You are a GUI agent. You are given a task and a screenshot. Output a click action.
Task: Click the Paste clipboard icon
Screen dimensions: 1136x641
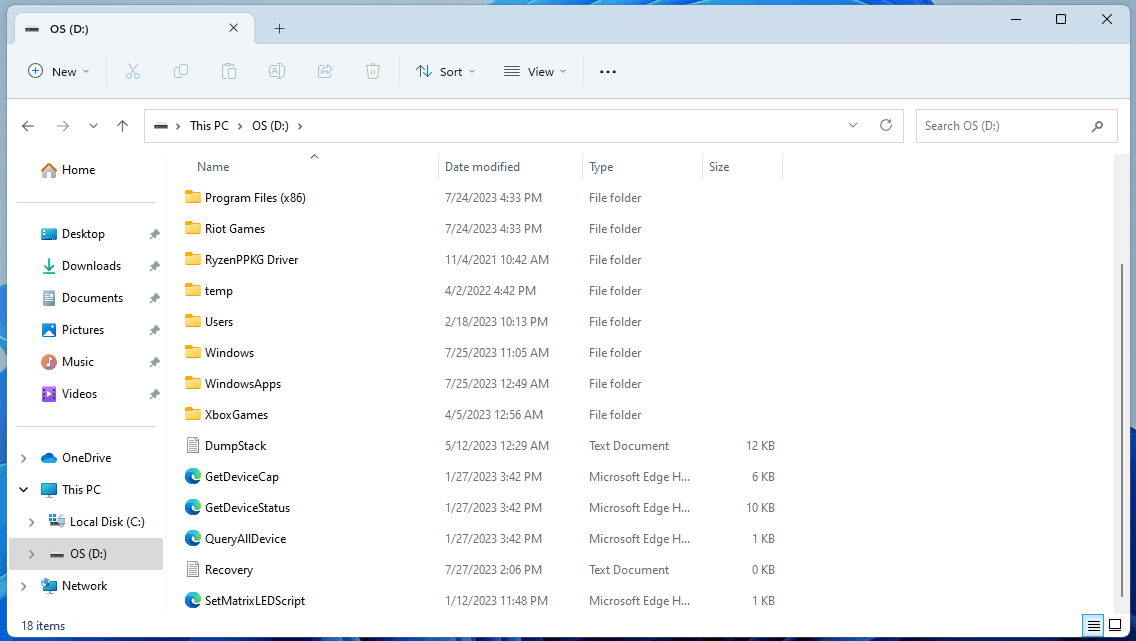229,71
